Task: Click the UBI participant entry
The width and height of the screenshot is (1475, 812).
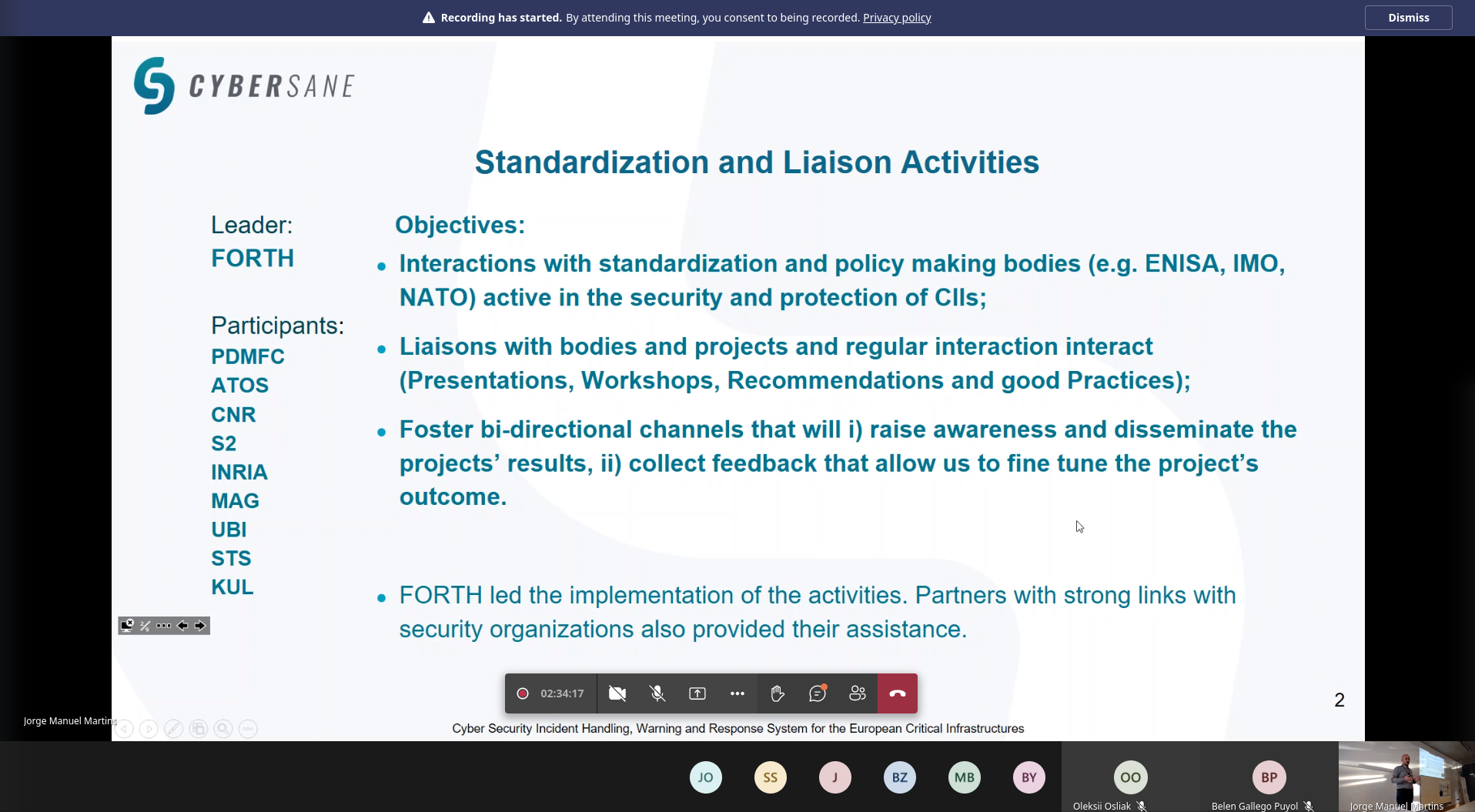Action: 229,530
